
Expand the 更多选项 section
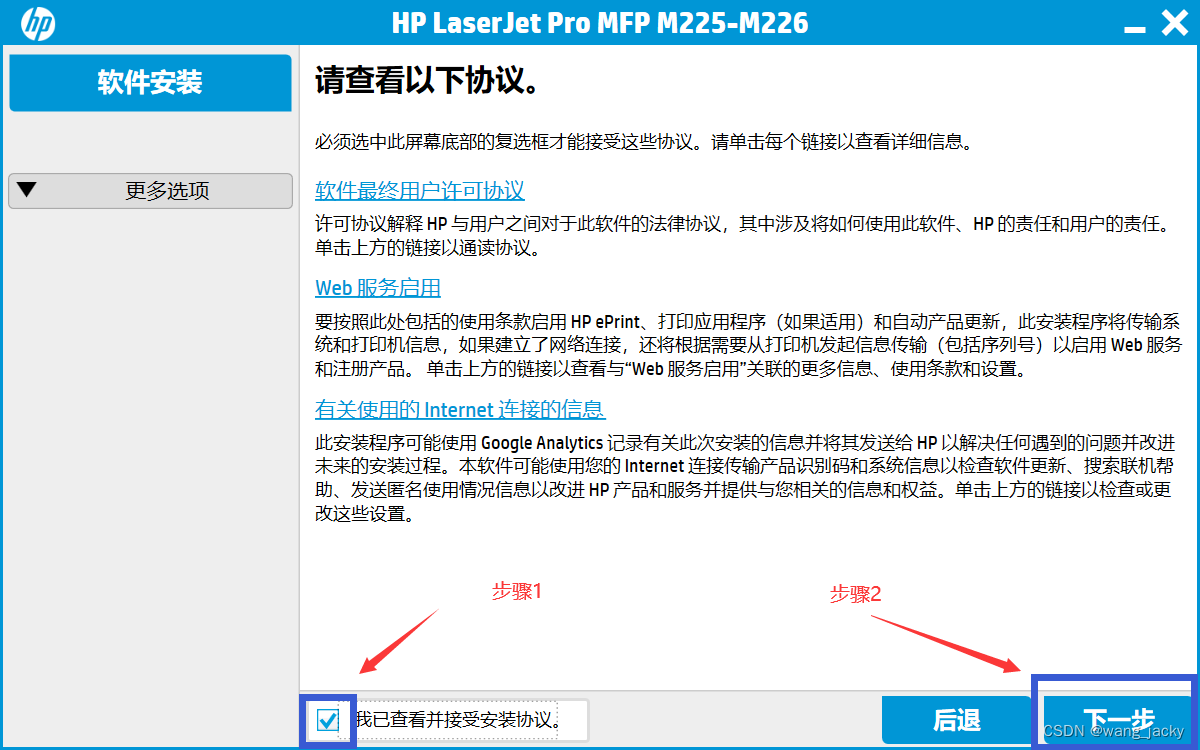tap(150, 191)
